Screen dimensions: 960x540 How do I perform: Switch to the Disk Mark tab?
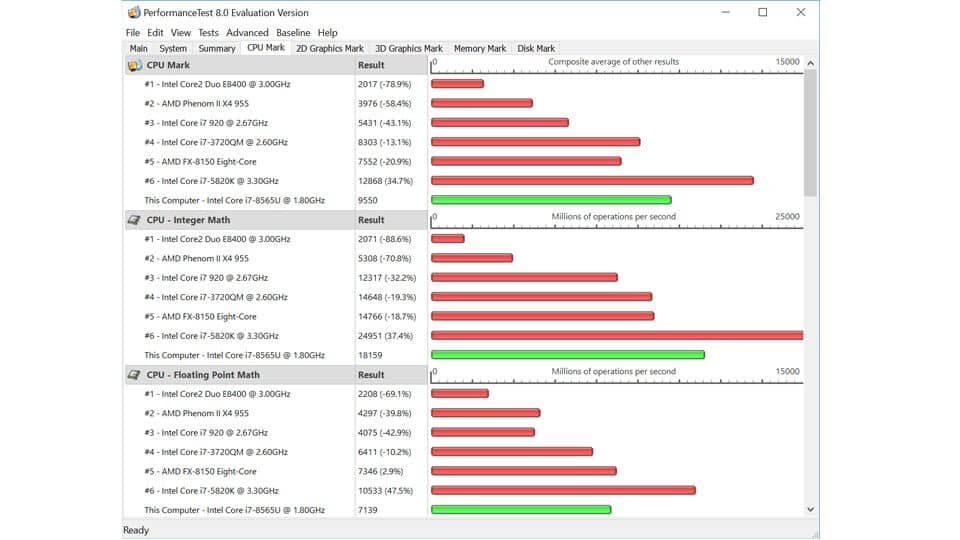536,48
